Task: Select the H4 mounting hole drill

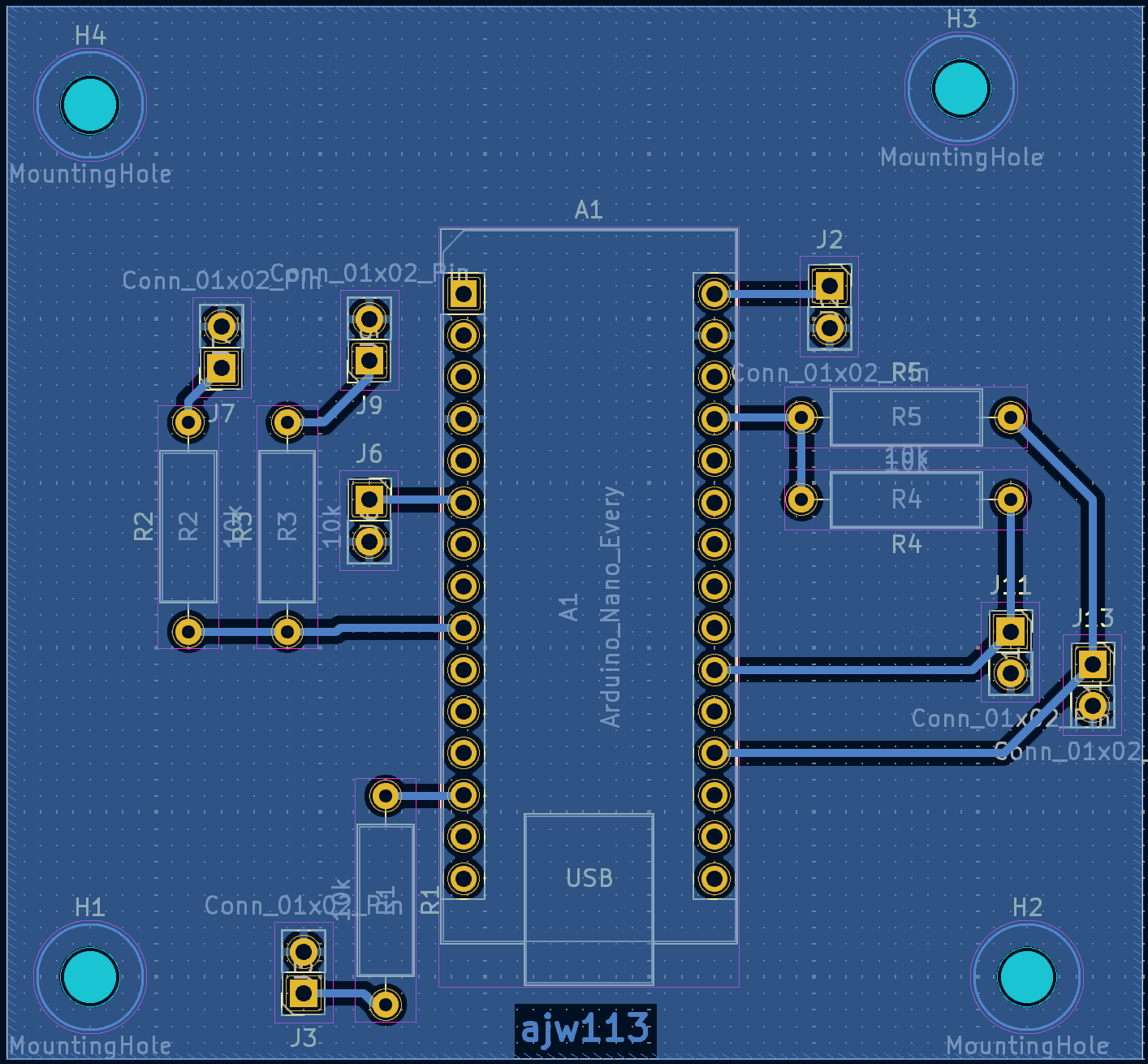Action: pos(90,105)
